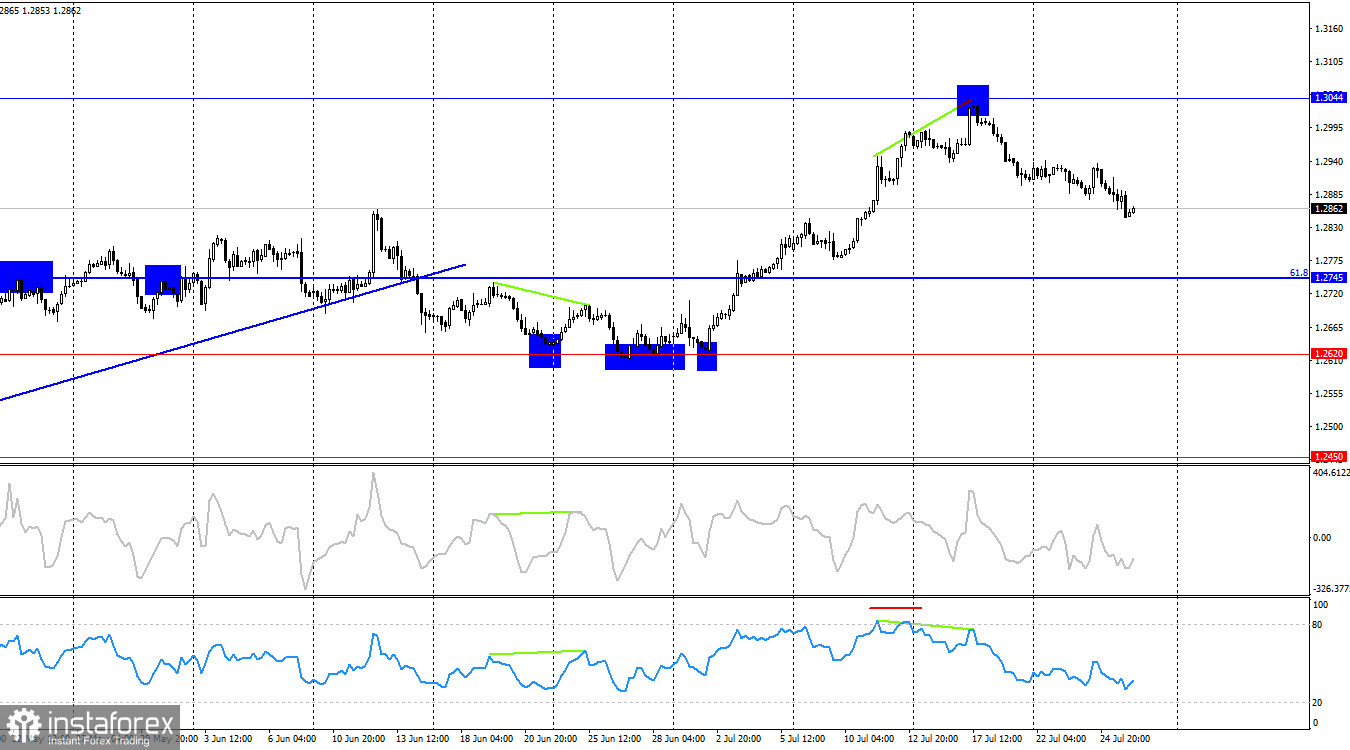Click the 1.2940 price axis value

coord(1329,161)
